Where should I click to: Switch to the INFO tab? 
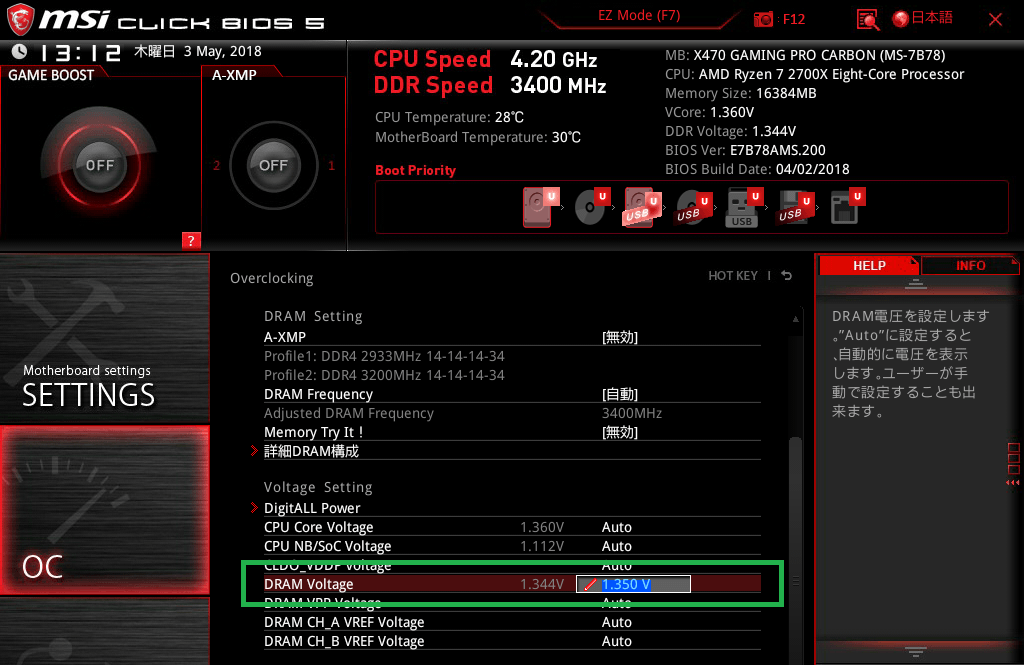tap(970, 265)
